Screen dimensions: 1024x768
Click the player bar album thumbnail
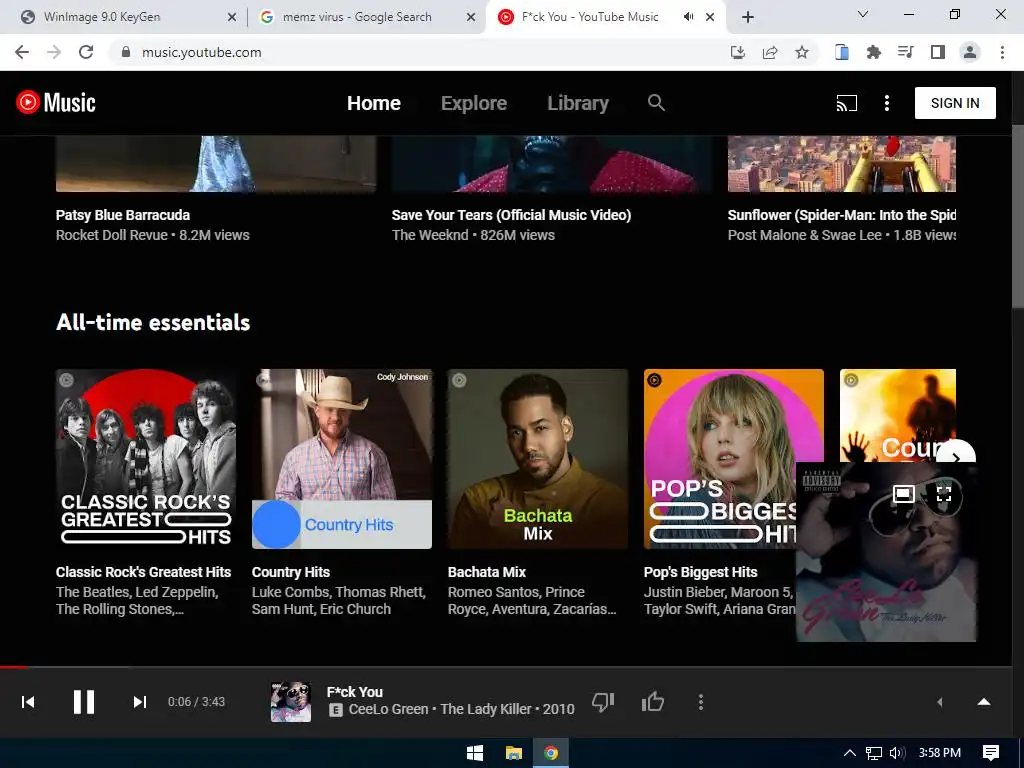coord(291,702)
